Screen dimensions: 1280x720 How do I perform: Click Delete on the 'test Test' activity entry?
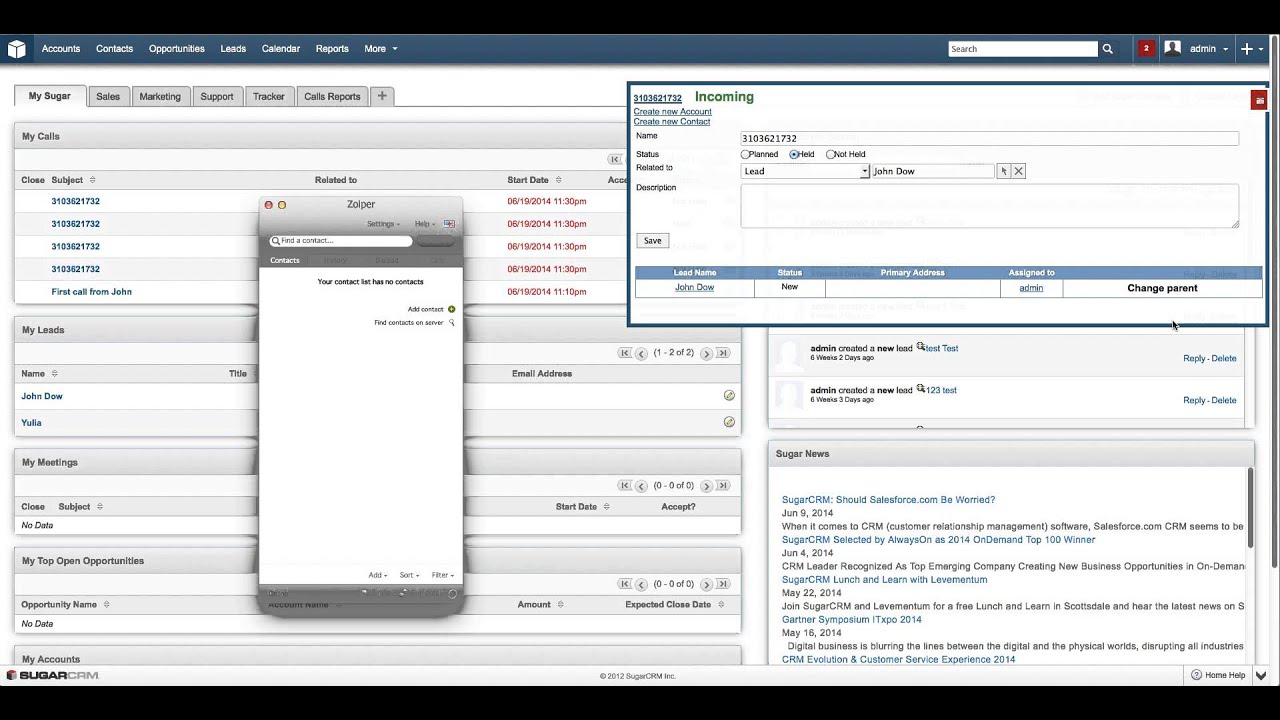tap(1224, 358)
